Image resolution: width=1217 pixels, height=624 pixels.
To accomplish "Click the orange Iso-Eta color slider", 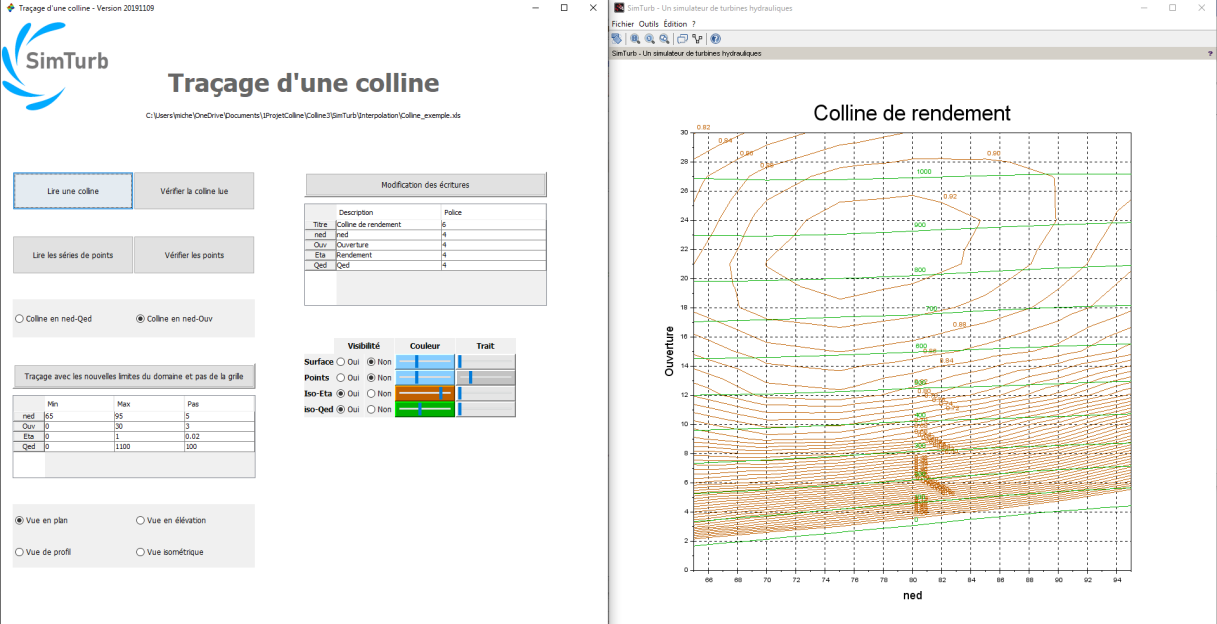I will (425, 394).
